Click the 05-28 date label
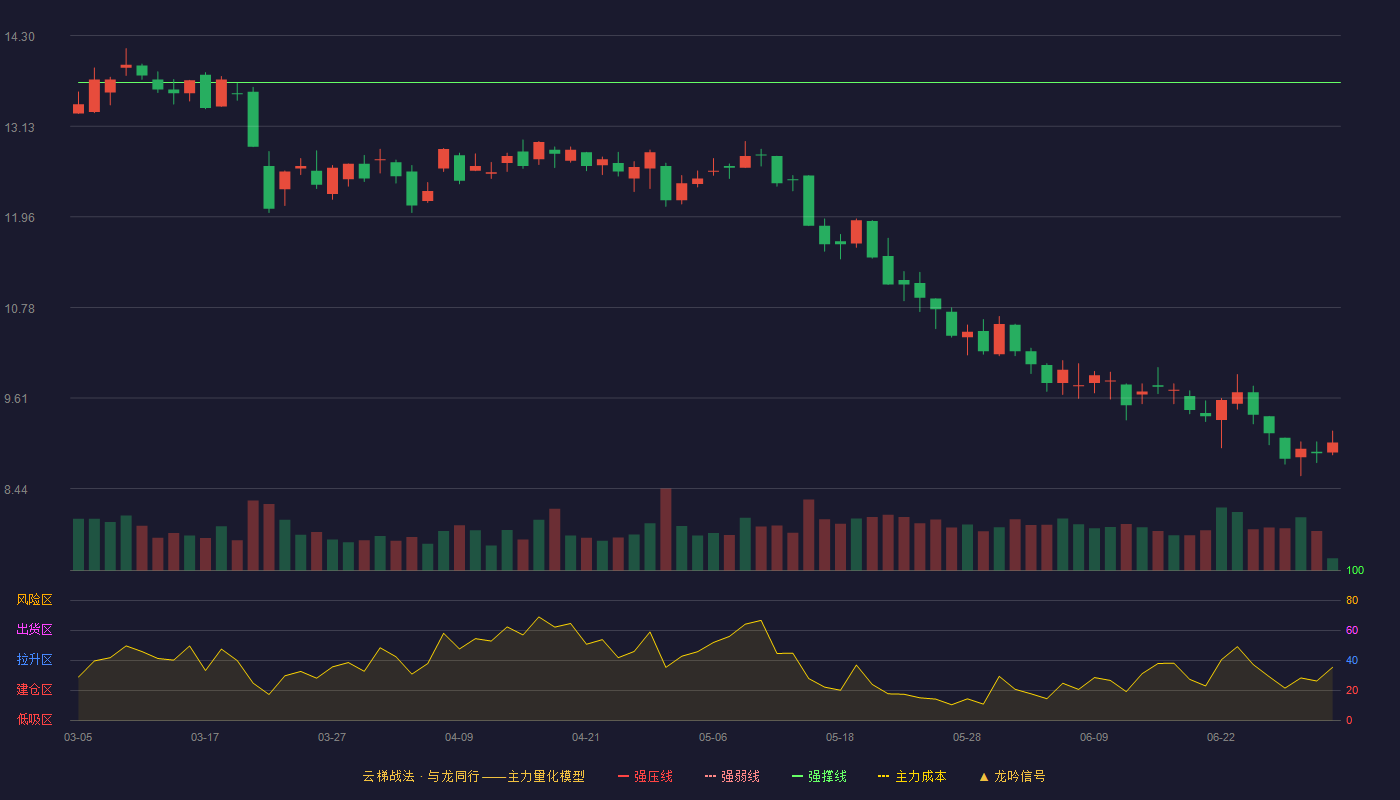The width and height of the screenshot is (1400, 800). 967,737
